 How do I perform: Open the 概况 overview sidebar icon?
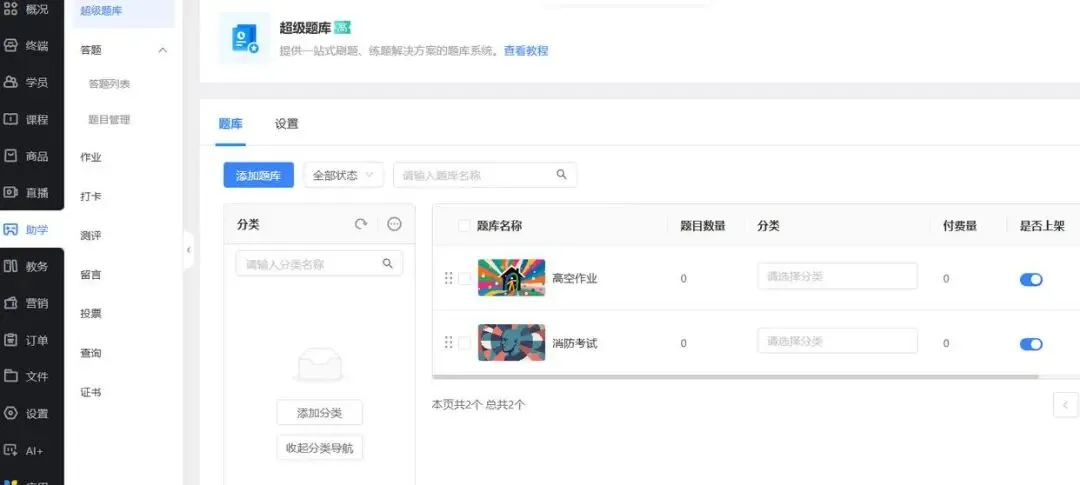[10, 9]
